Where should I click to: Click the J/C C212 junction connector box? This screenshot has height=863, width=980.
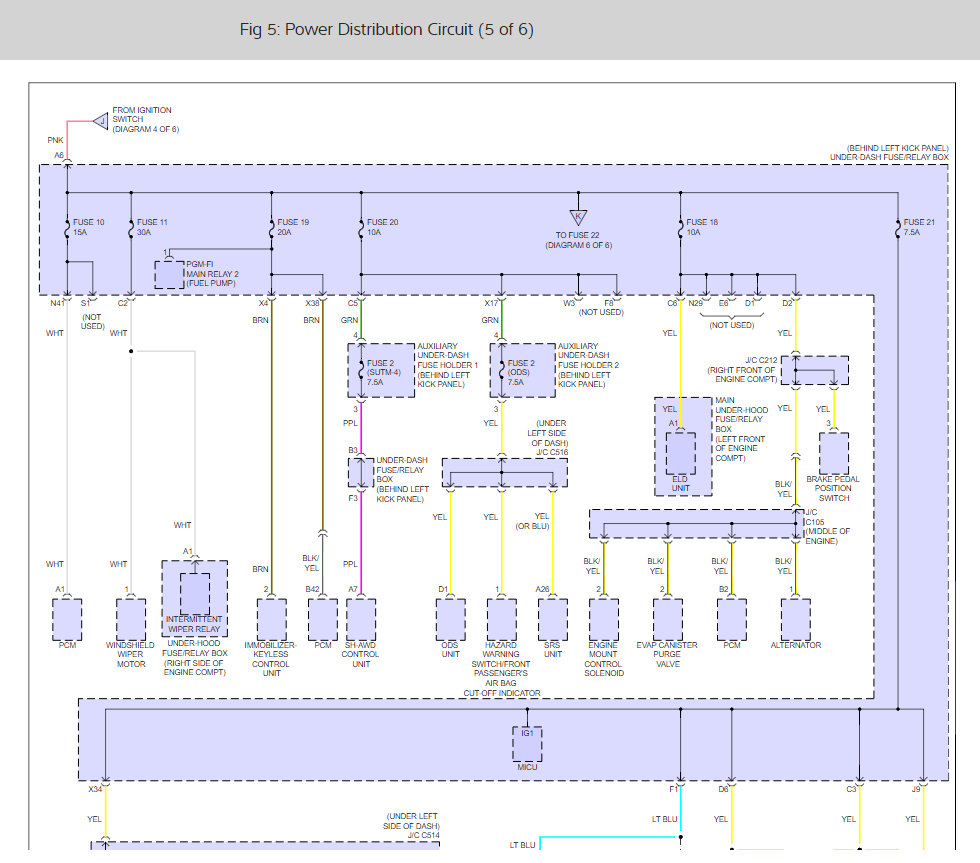pos(815,371)
